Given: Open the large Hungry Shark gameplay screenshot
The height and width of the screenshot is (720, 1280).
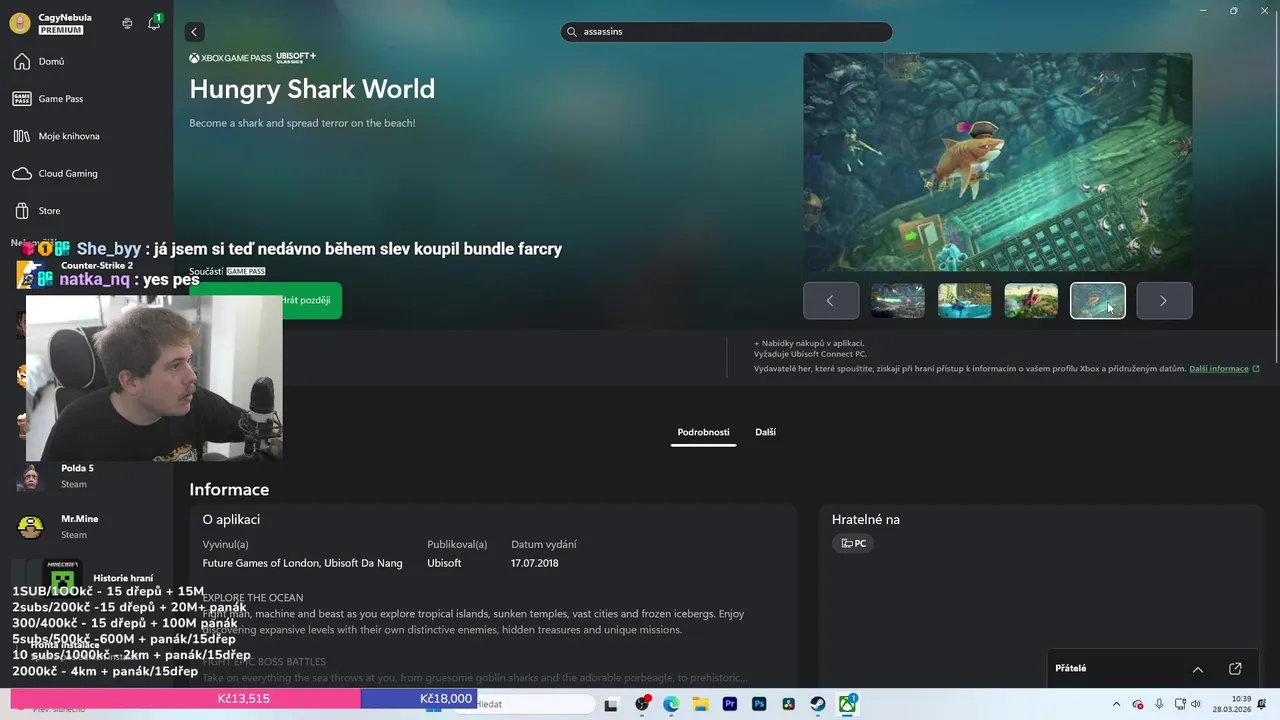Looking at the screenshot, I should (997, 161).
